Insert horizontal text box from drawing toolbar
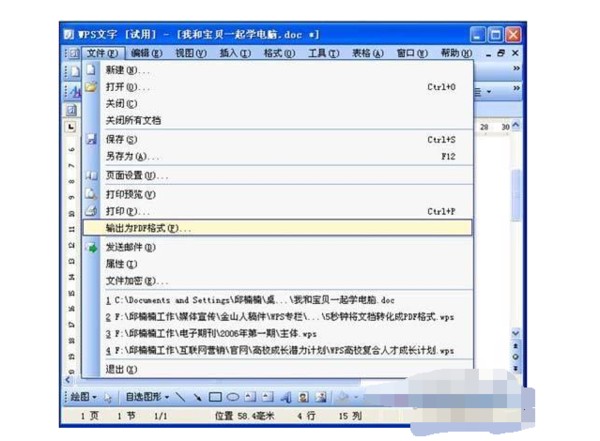The width and height of the screenshot is (600, 441). [x=250, y=397]
